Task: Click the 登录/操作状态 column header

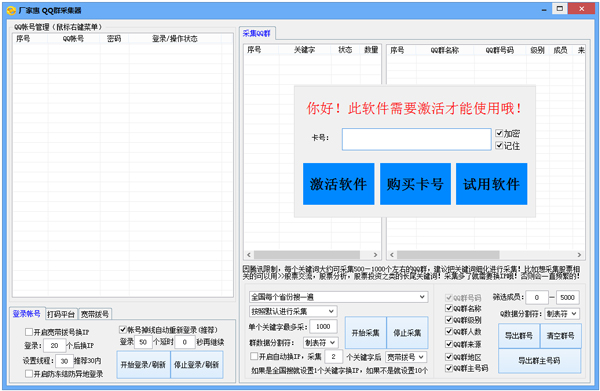Action: (x=175, y=39)
